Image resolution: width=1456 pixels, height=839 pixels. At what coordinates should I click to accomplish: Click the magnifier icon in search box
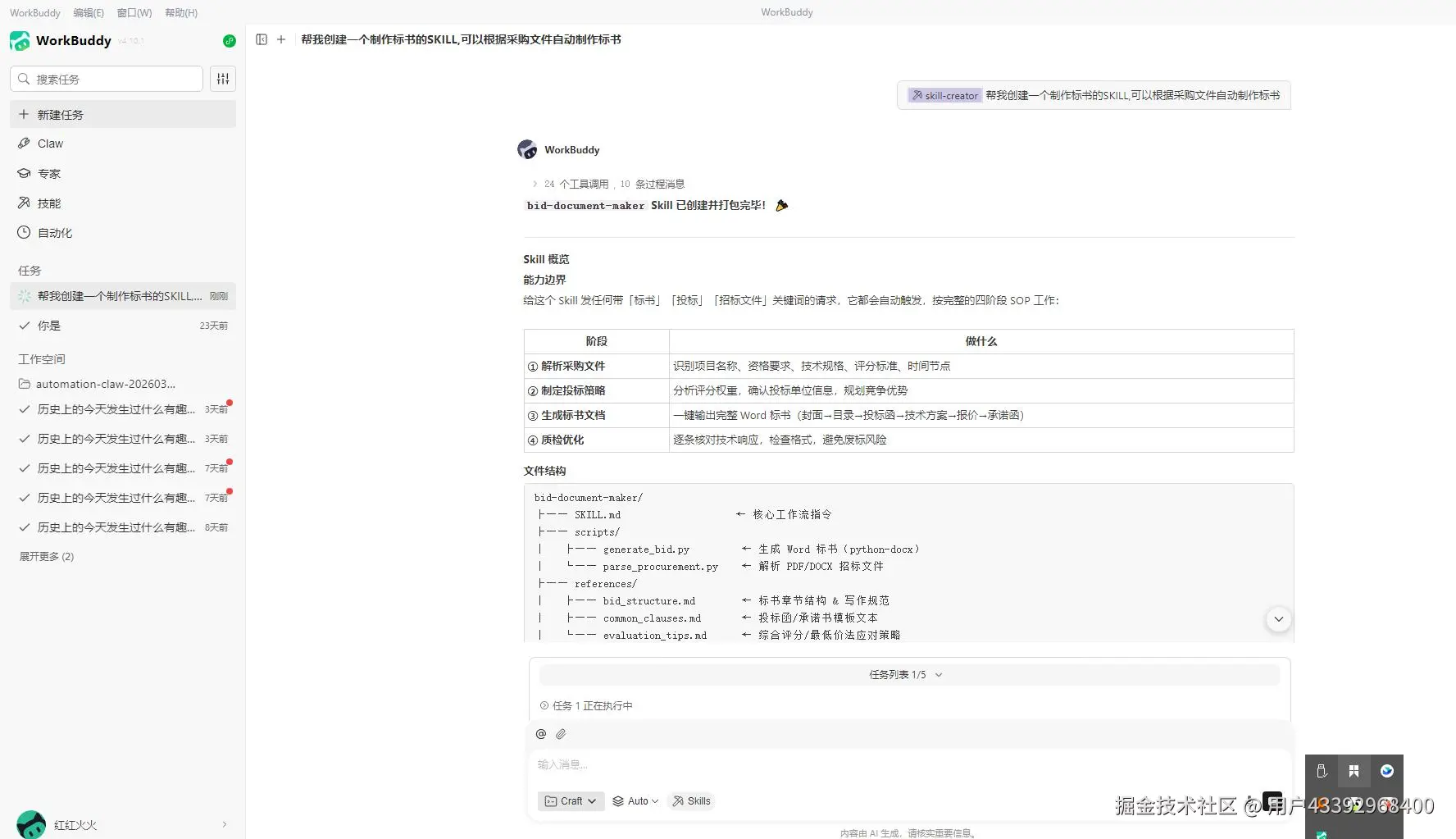(24, 79)
